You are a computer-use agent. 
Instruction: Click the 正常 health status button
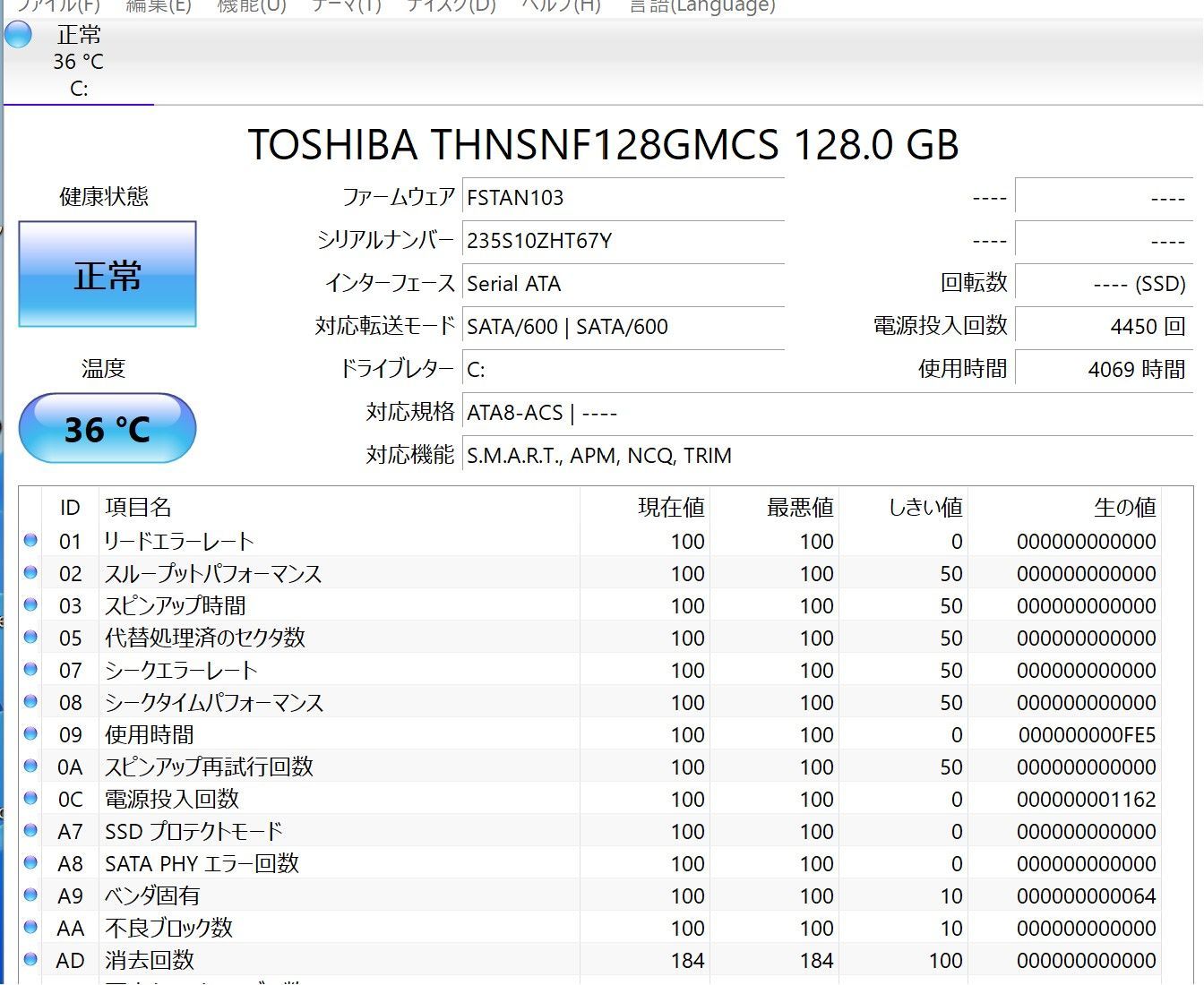click(x=107, y=274)
